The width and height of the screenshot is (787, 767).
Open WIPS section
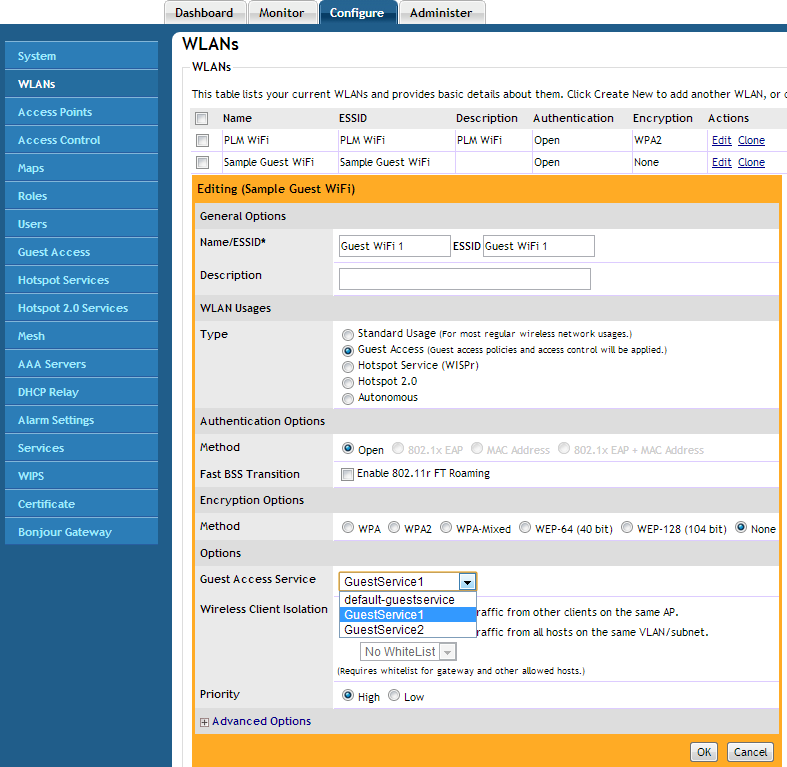81,476
